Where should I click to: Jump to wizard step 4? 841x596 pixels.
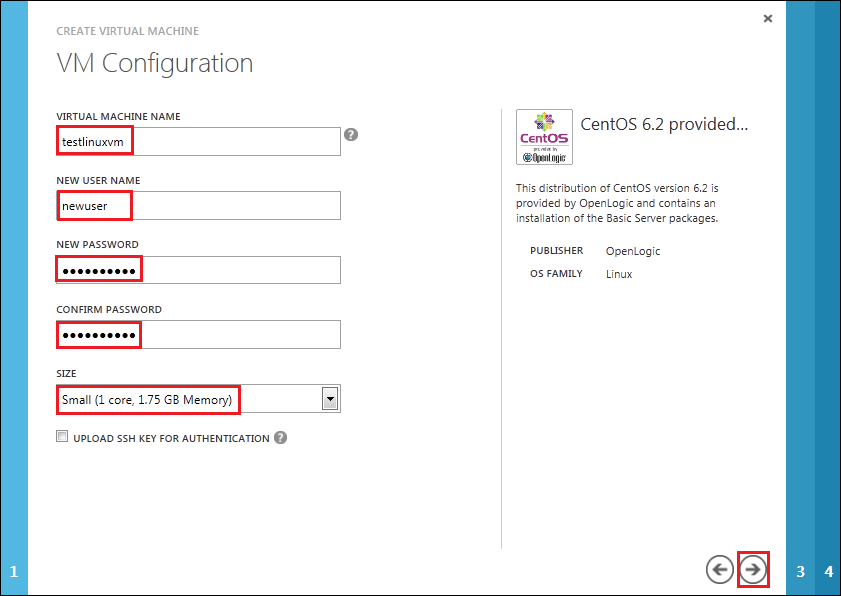coord(828,572)
